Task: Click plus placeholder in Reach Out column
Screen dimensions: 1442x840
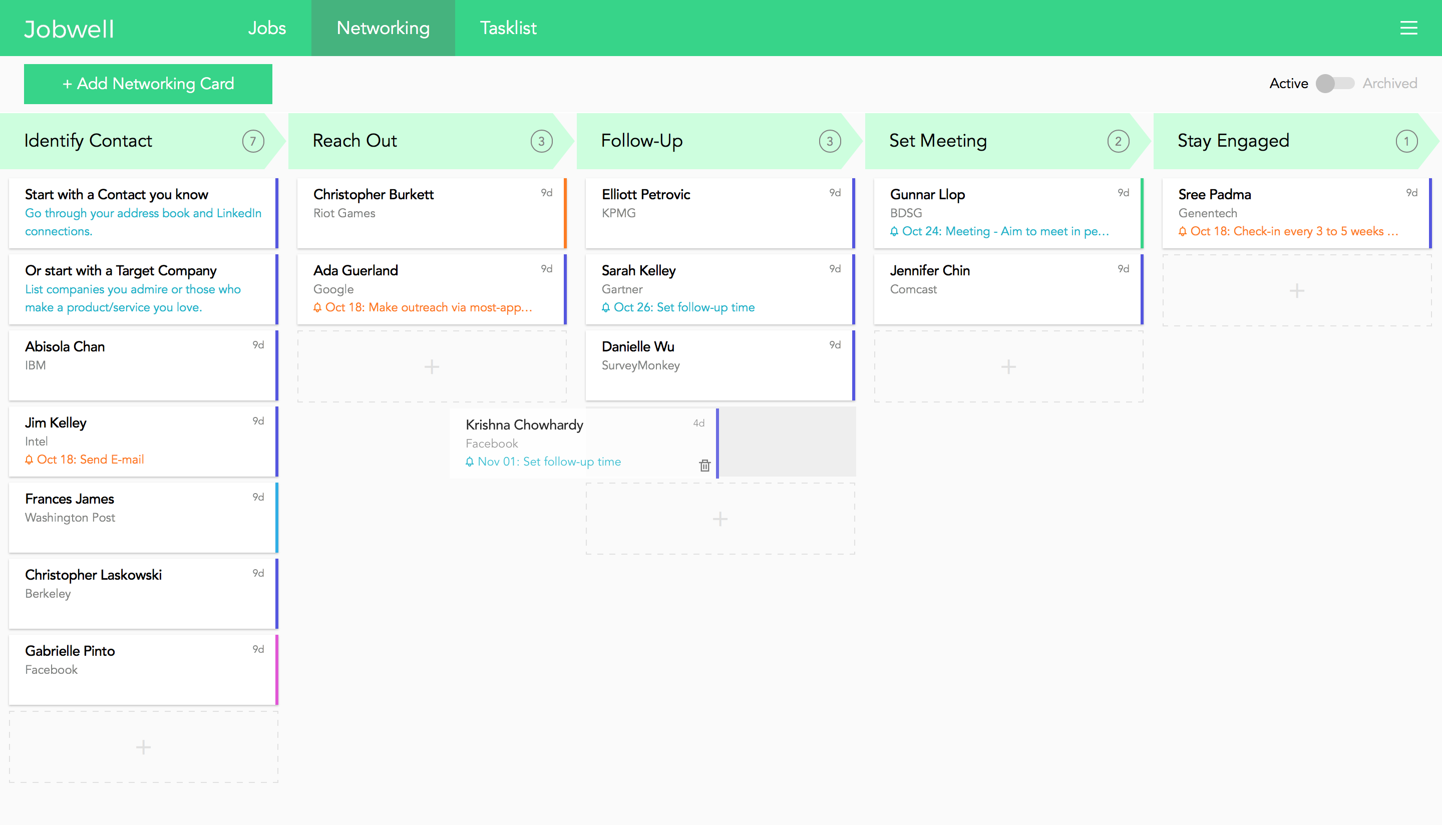Action: click(x=432, y=366)
